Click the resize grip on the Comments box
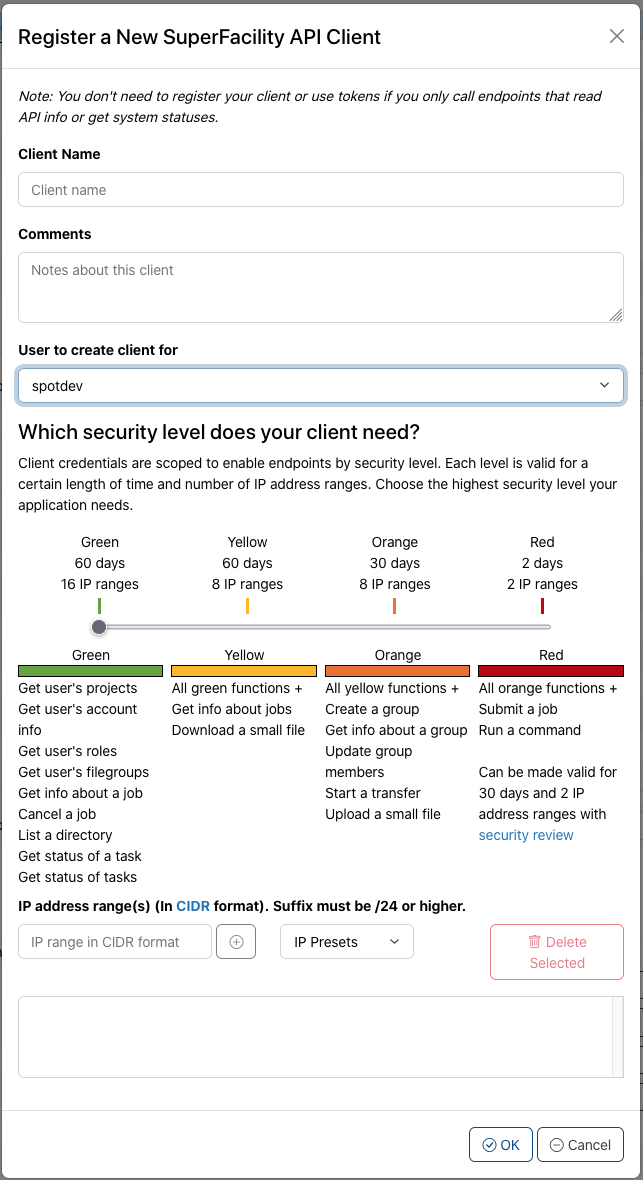 point(615,313)
